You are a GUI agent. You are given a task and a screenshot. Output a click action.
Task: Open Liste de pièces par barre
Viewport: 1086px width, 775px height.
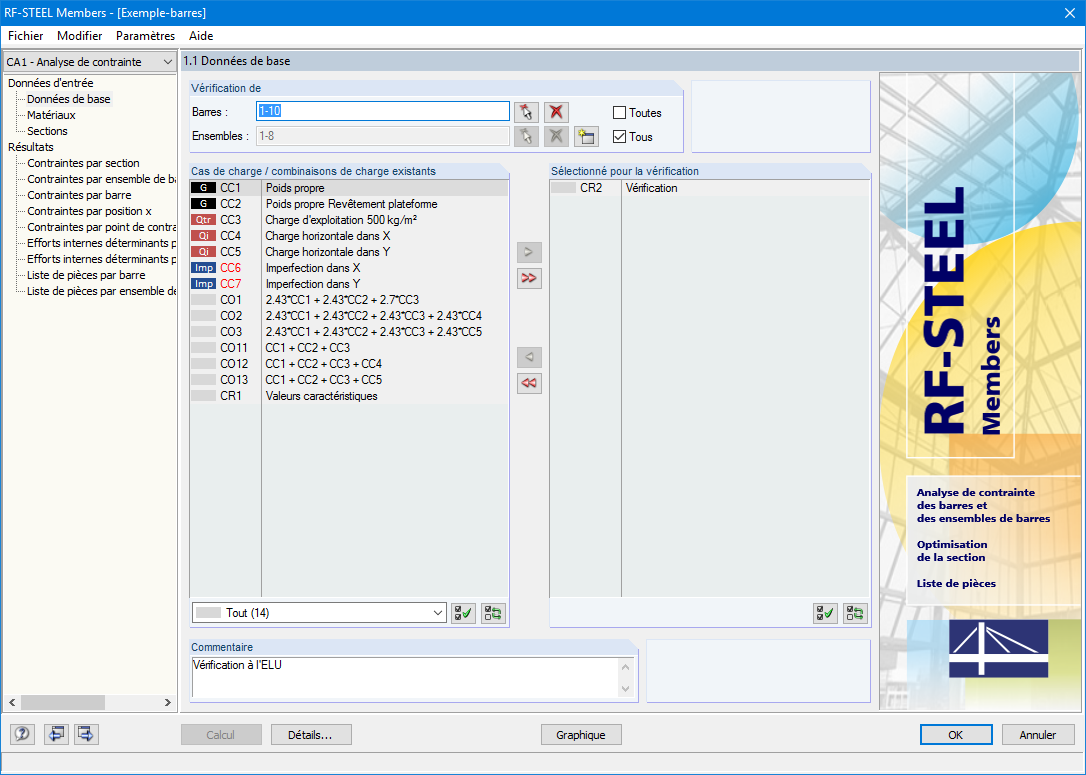click(86, 275)
